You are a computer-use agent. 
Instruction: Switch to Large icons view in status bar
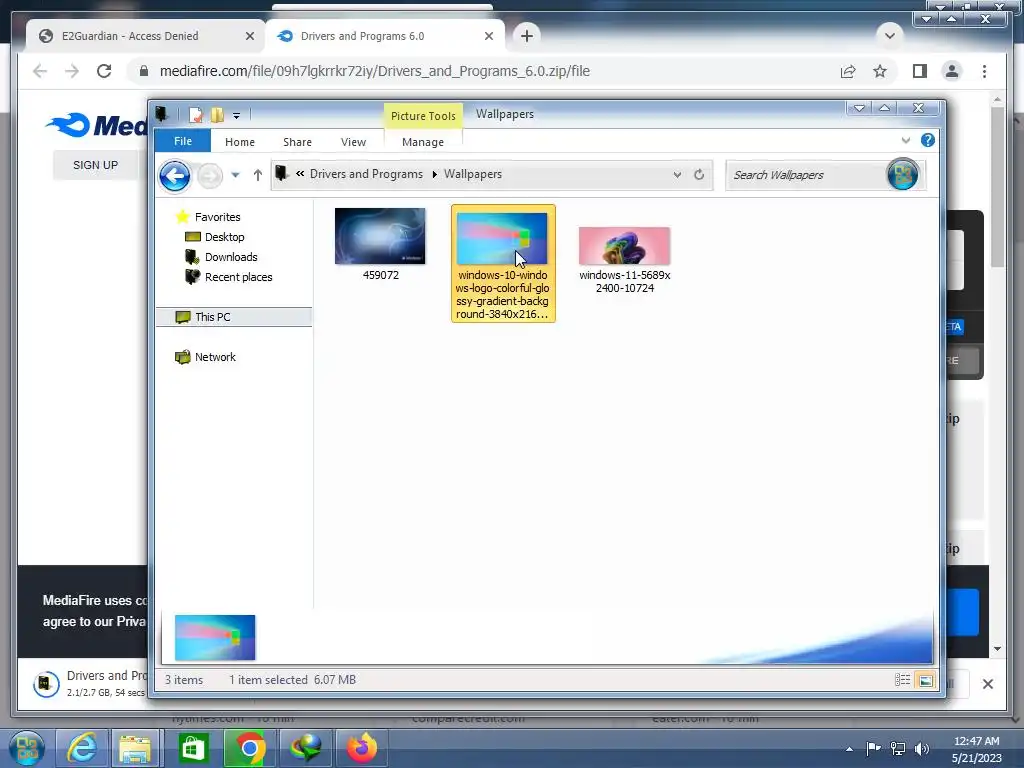pyautogui.click(x=925, y=680)
